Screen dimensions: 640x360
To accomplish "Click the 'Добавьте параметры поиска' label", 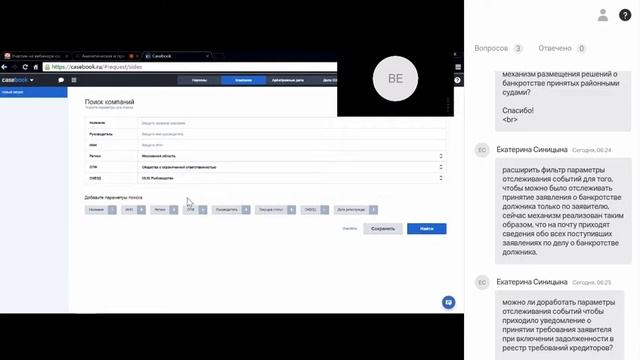I will click(113, 198).
